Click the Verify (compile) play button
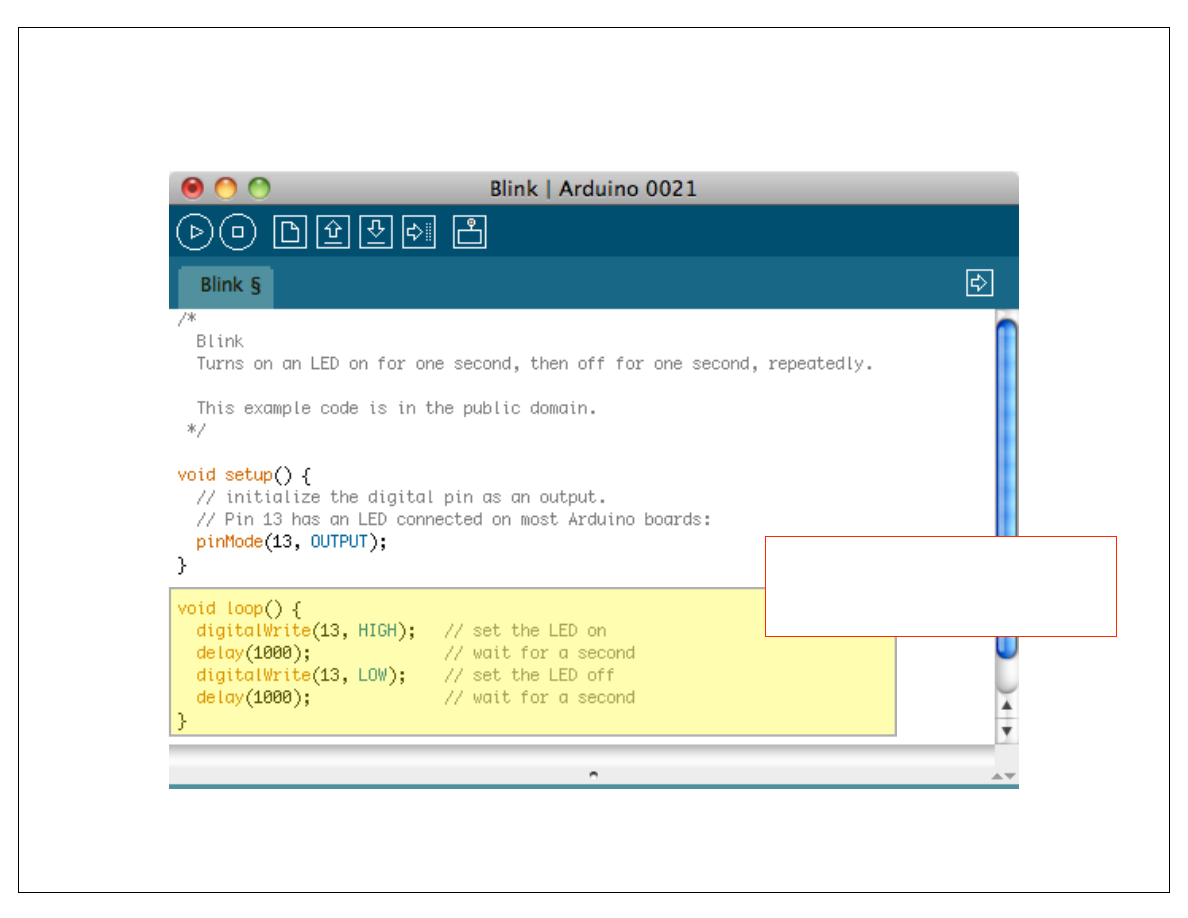Viewport: 1188px width, 918px height. [x=196, y=232]
